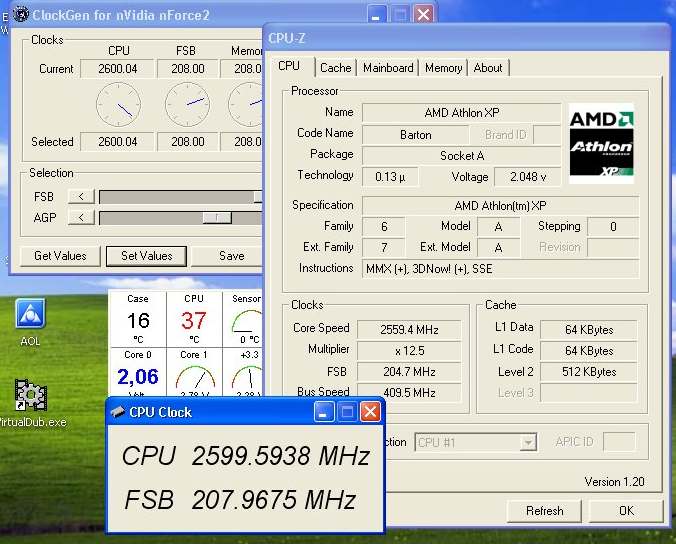The height and width of the screenshot is (544, 676).
Task: Minimize the CPU Clock window
Action: click(x=323, y=412)
